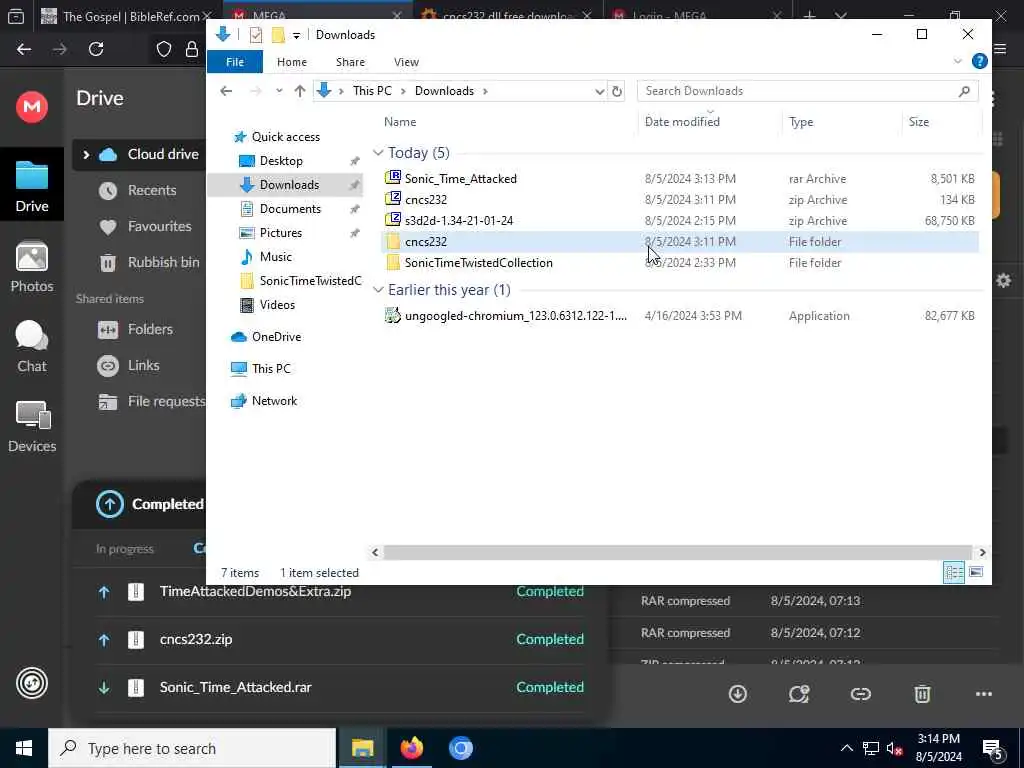Collapse the Today group

tap(378, 153)
